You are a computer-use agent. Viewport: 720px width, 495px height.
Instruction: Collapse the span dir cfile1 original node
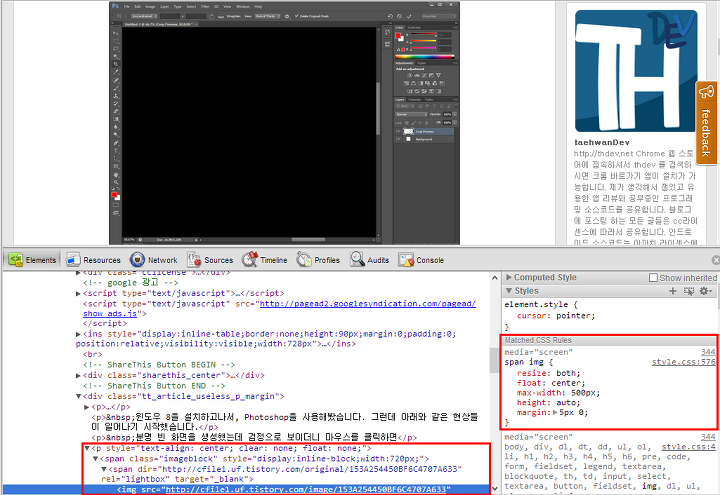104,469
